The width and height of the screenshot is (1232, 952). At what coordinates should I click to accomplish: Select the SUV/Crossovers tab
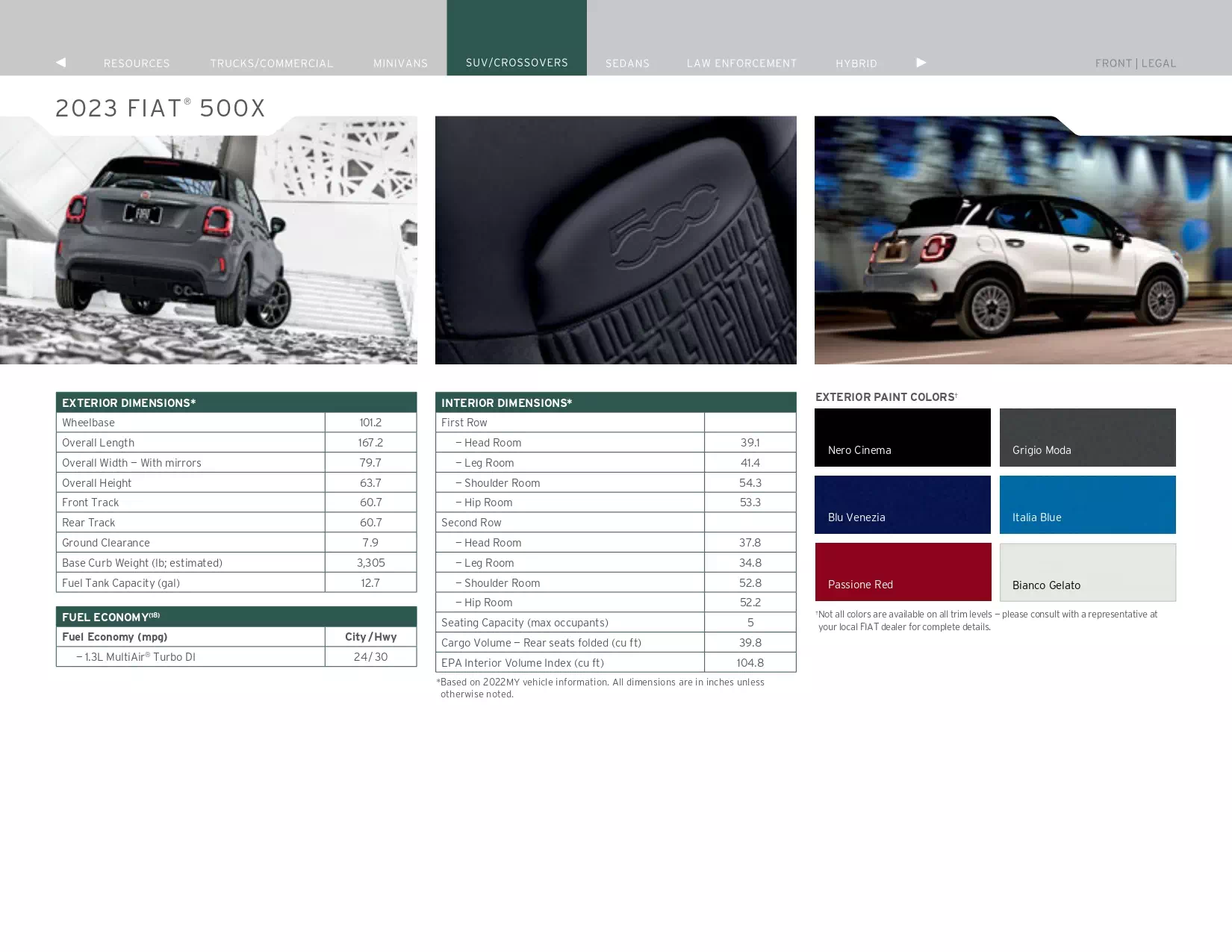pyautogui.click(x=517, y=38)
